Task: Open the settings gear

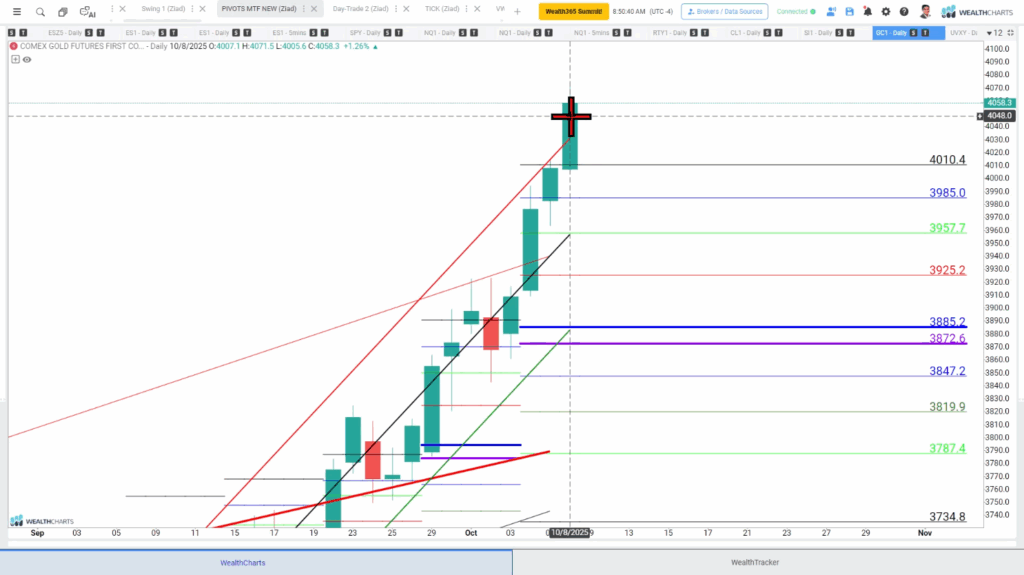Action: click(885, 12)
